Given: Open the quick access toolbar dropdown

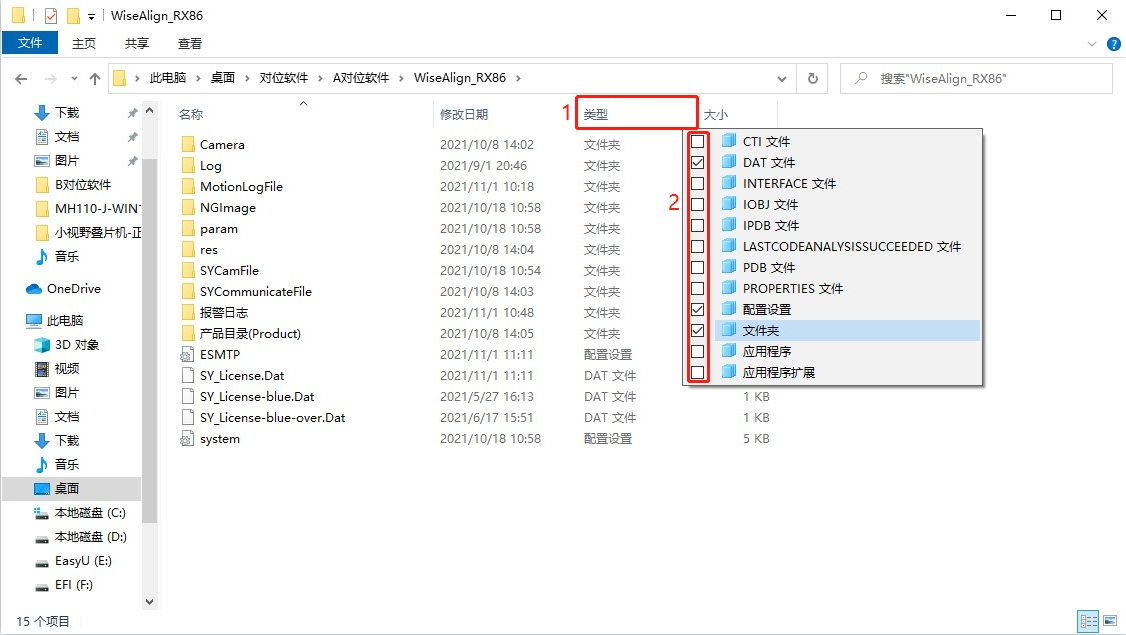Looking at the screenshot, I should click(92, 16).
